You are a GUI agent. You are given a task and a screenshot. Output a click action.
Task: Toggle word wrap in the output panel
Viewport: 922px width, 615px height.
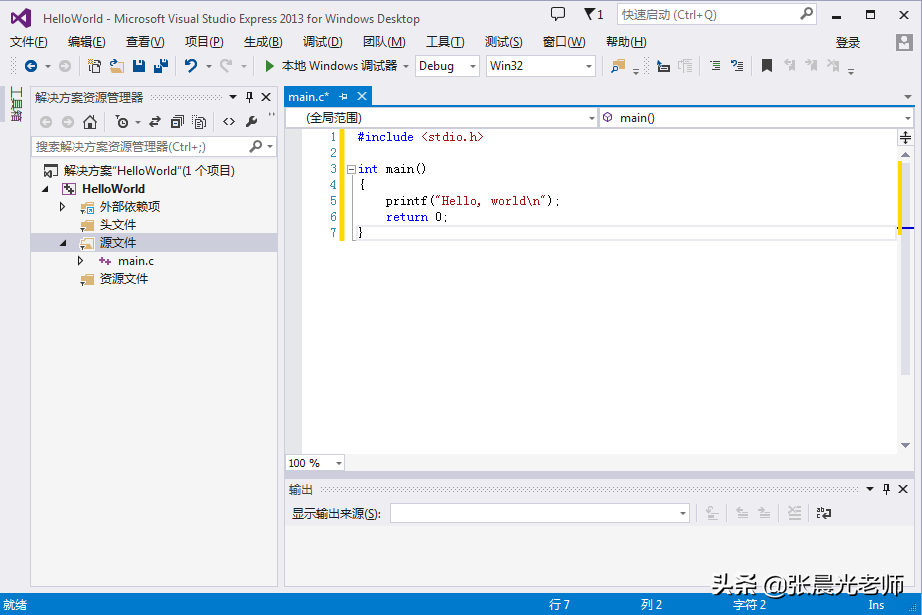tap(824, 513)
